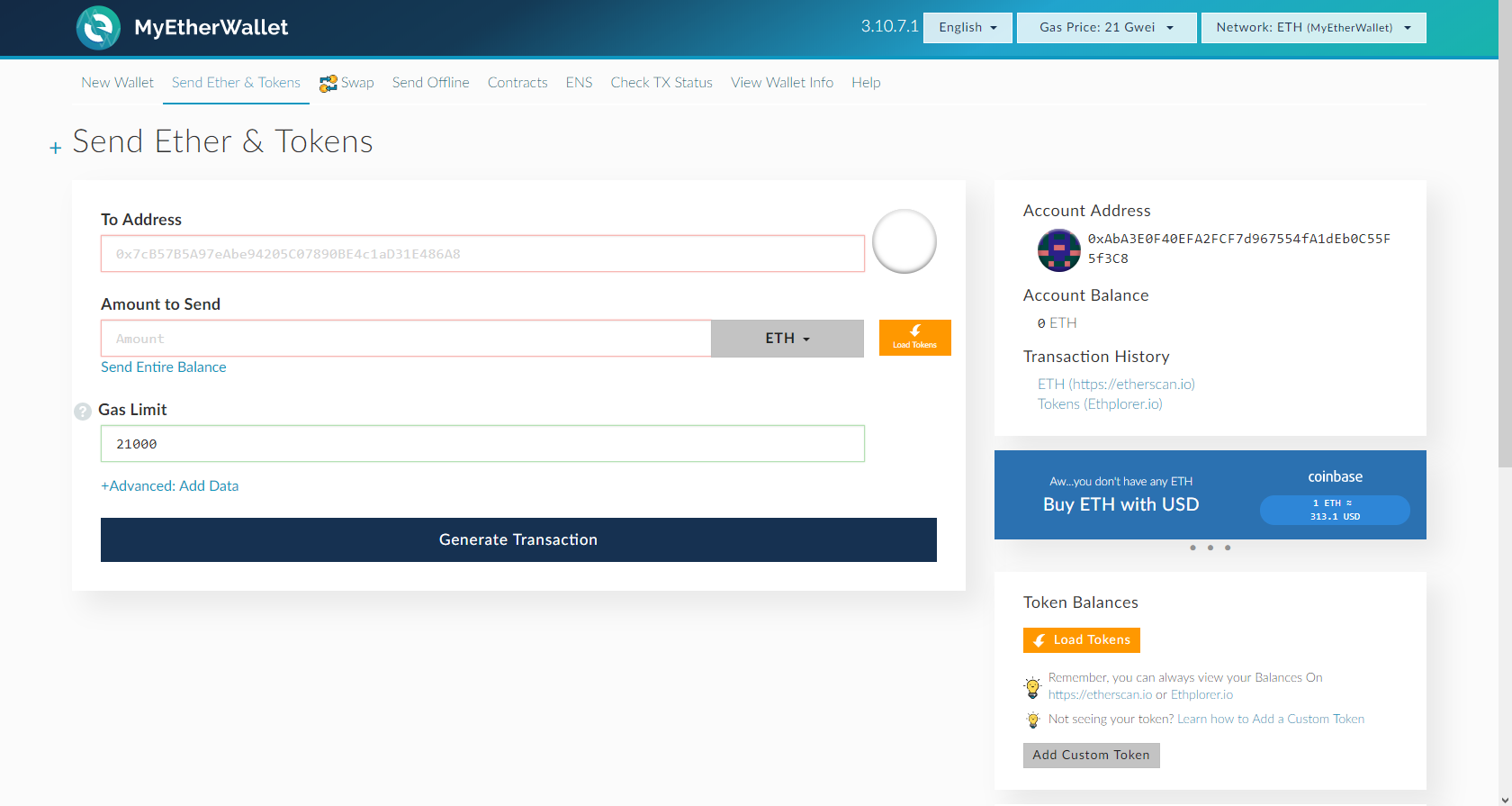Image resolution: width=1512 pixels, height=806 pixels.
Task: Expand Advanced: Add Data section
Action: (x=169, y=485)
